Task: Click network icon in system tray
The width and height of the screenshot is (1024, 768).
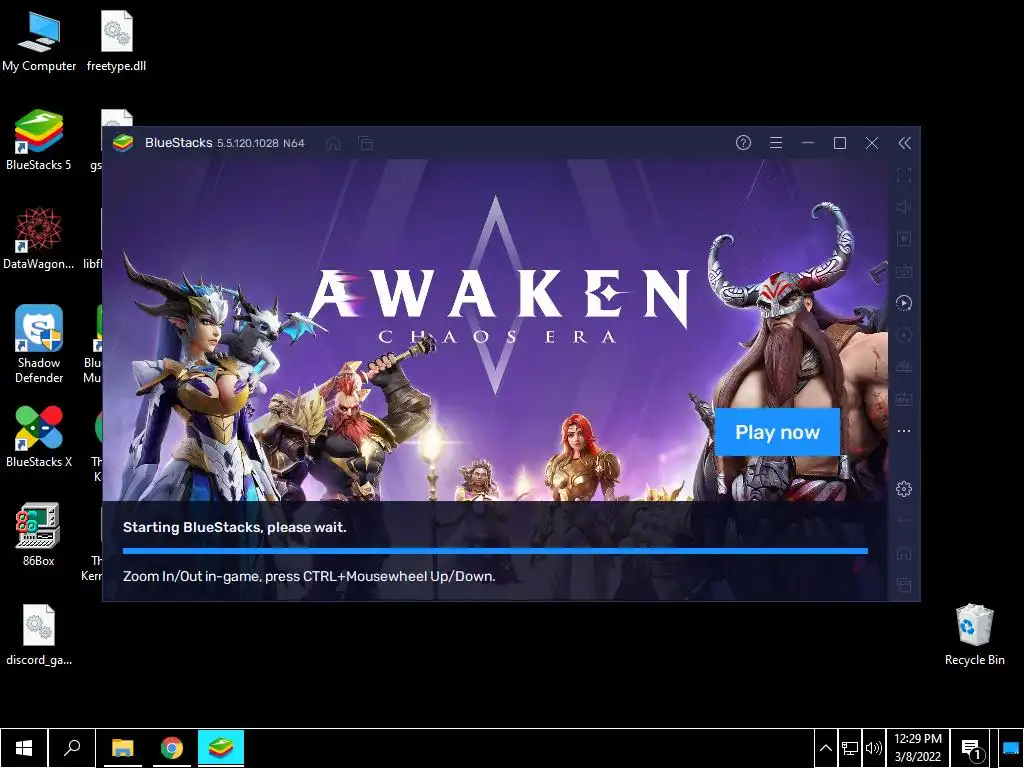Action: [x=850, y=748]
